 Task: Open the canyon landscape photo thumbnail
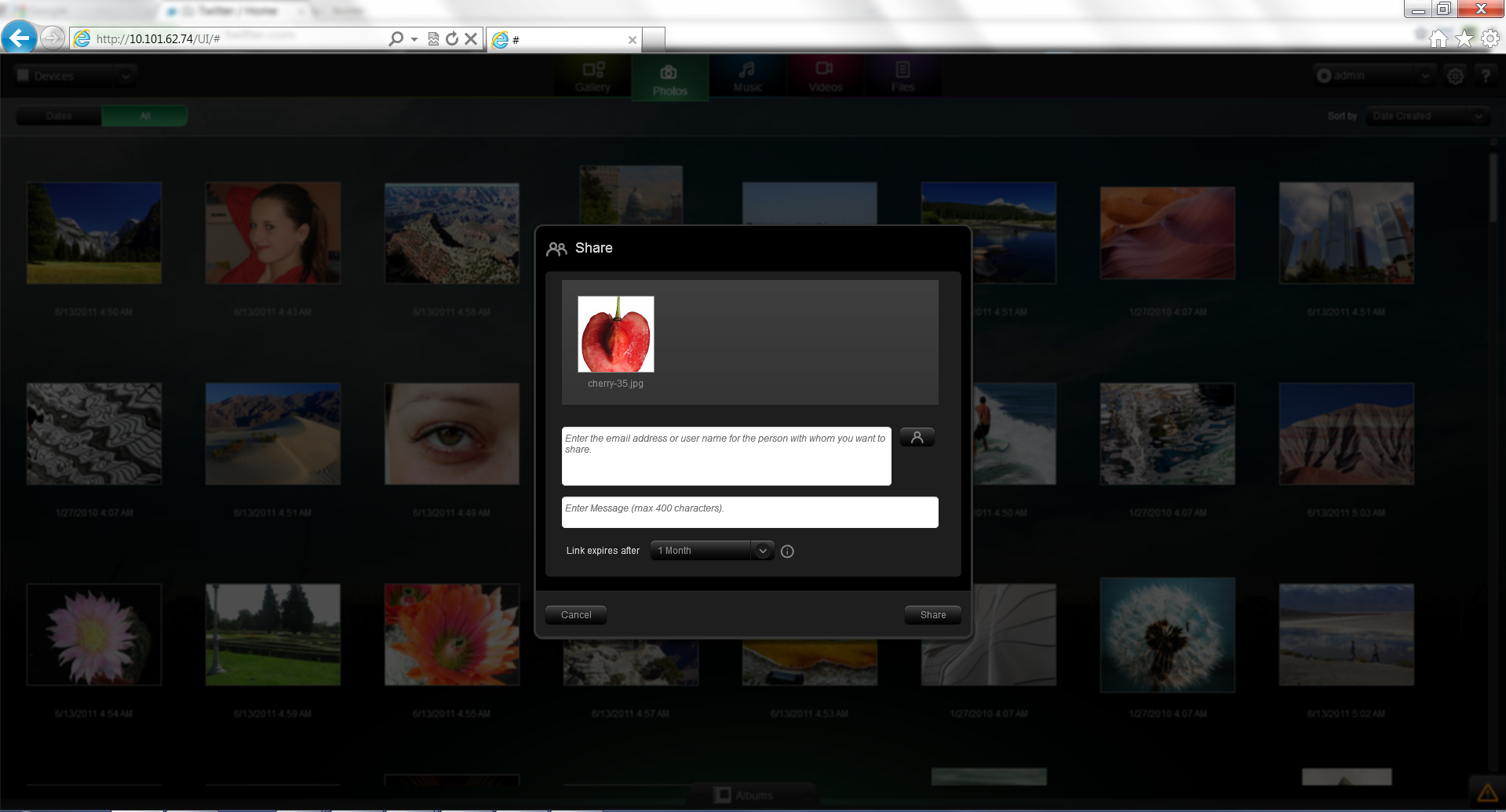[452, 233]
